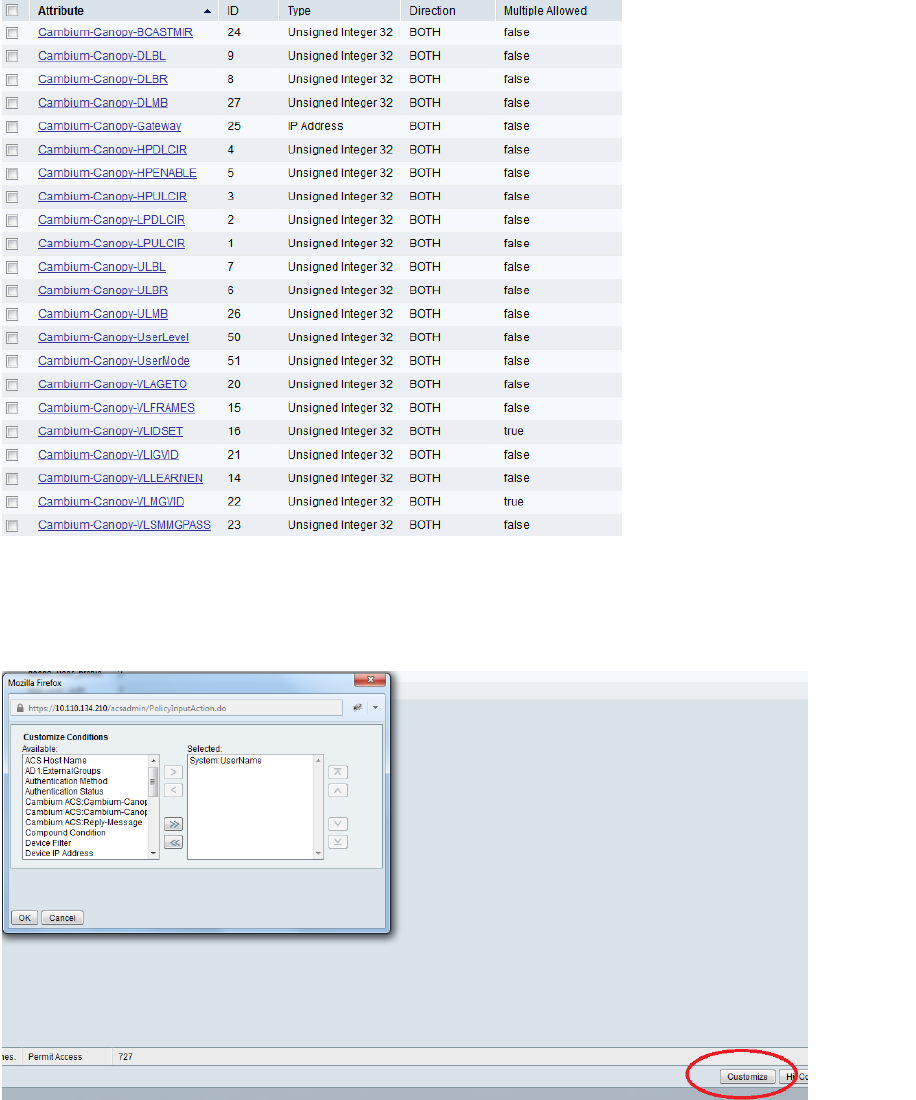Click the Permit Access cell in bottom row
The height and width of the screenshot is (1100, 916).
pyautogui.click(x=55, y=1057)
